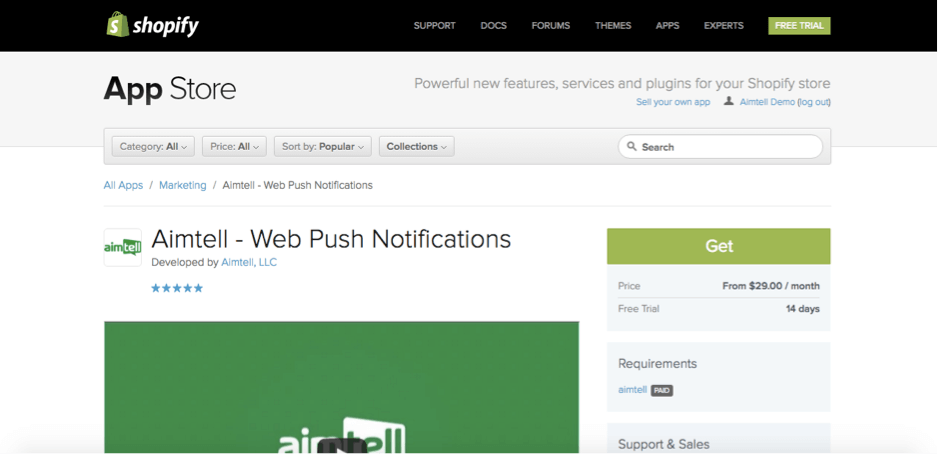This screenshot has width=938, height=454.
Task: Click the Aimtell - Web Push Notifications heading
Action: (x=331, y=239)
